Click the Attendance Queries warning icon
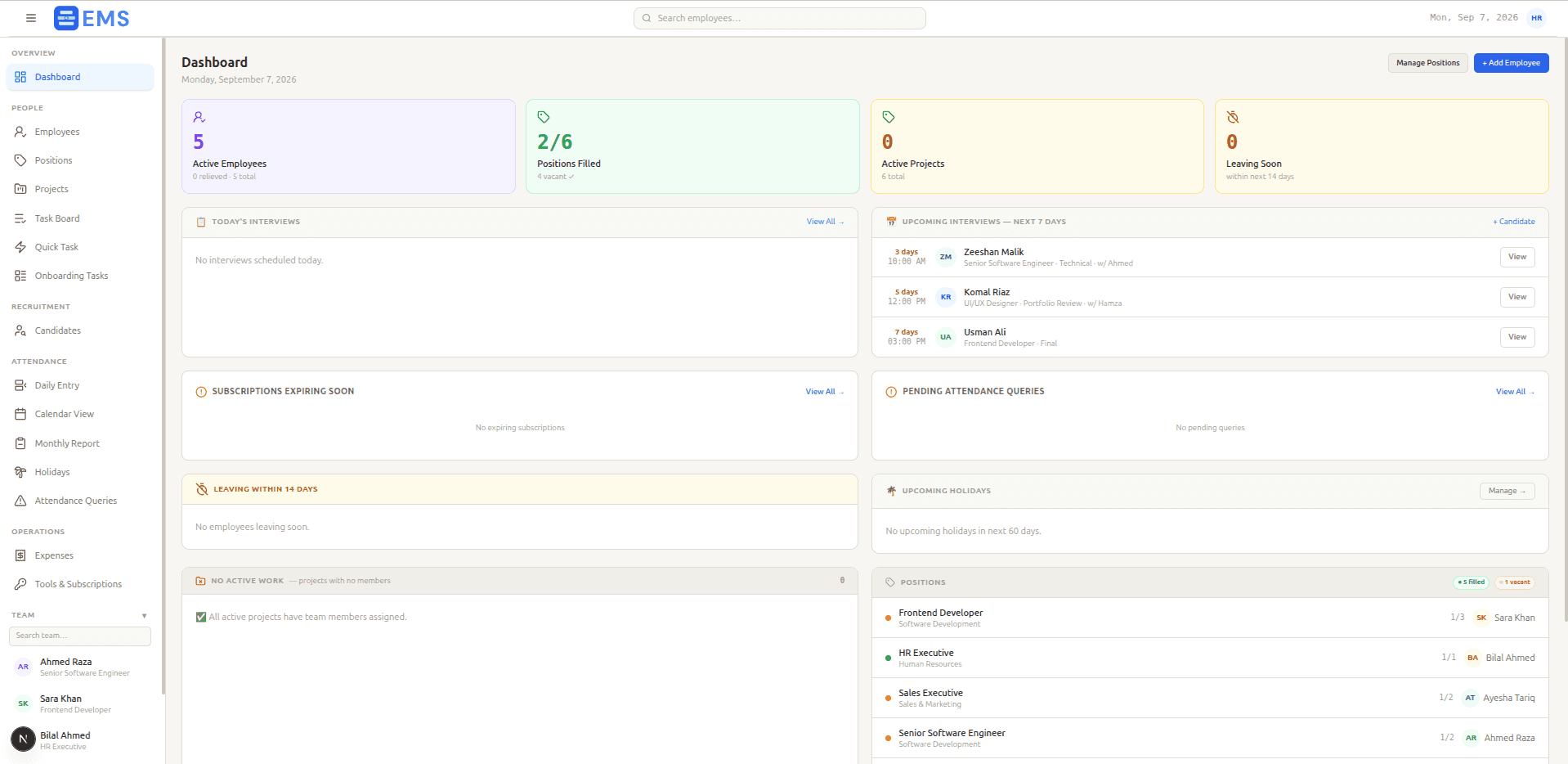The width and height of the screenshot is (1568, 764). (x=20, y=501)
